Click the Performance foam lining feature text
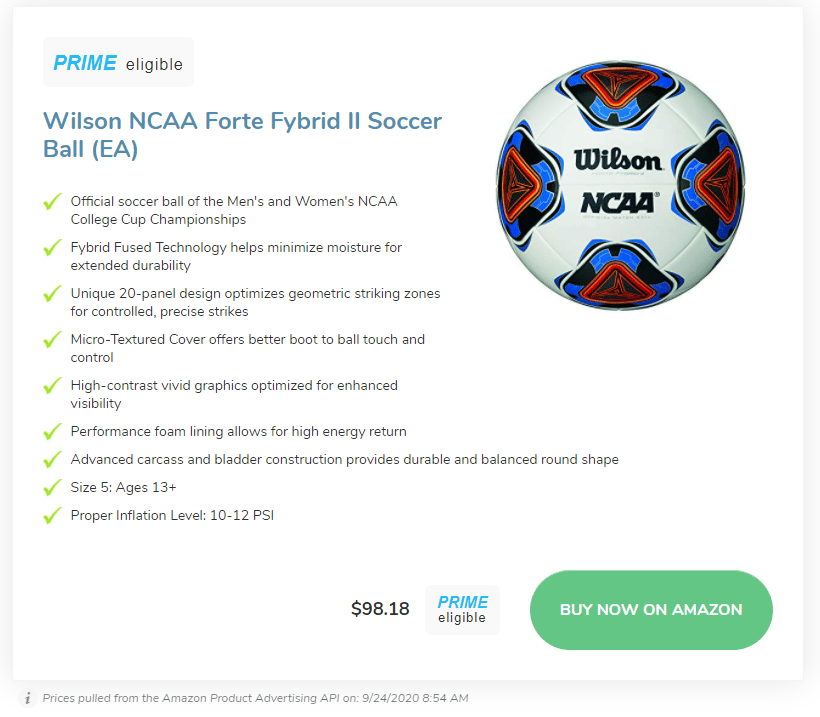 coord(238,431)
